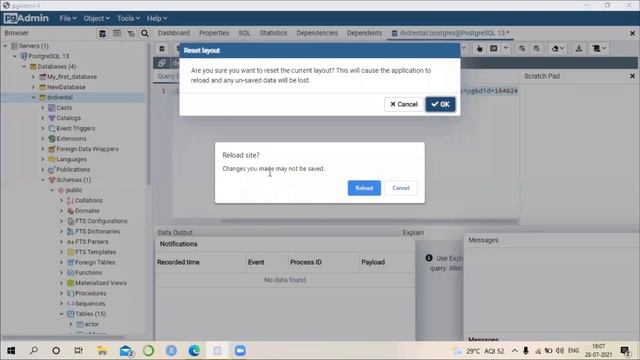The height and width of the screenshot is (360, 640).
Task: Select Materialized Views in the tree
Action: [x=101, y=283]
